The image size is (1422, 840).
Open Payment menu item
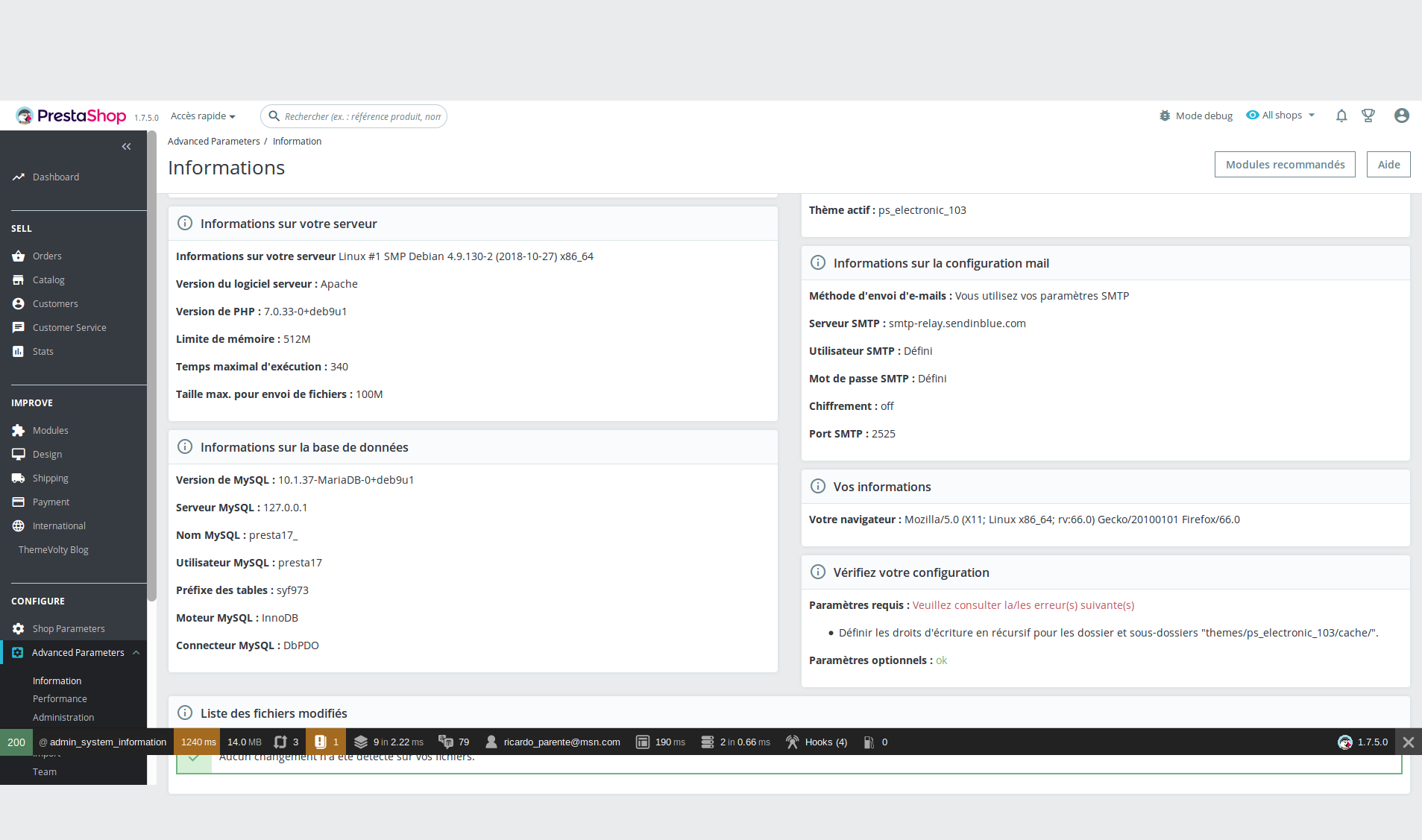[51, 502]
